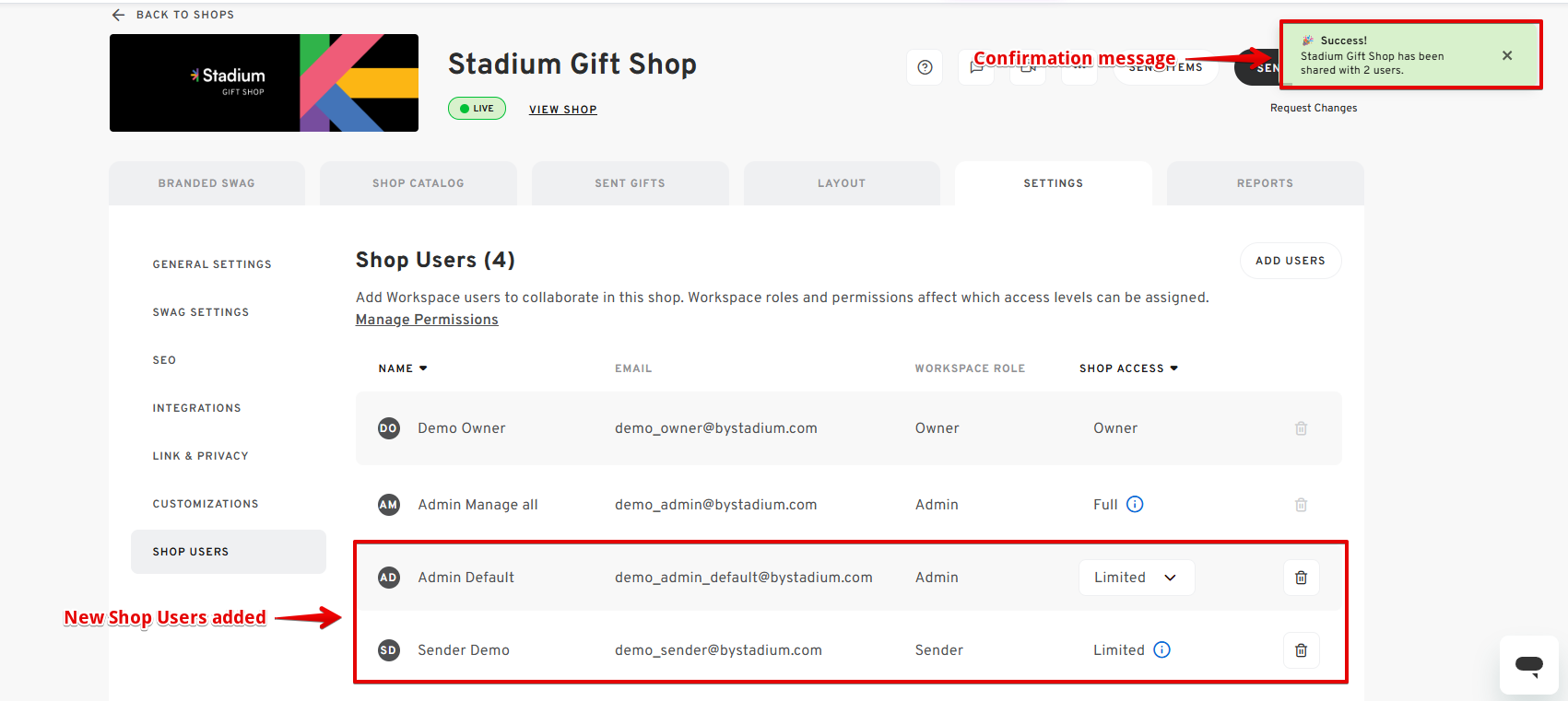Click trash icon for Sender Demo
Viewport: 1568px width, 701px height.
(x=1301, y=650)
